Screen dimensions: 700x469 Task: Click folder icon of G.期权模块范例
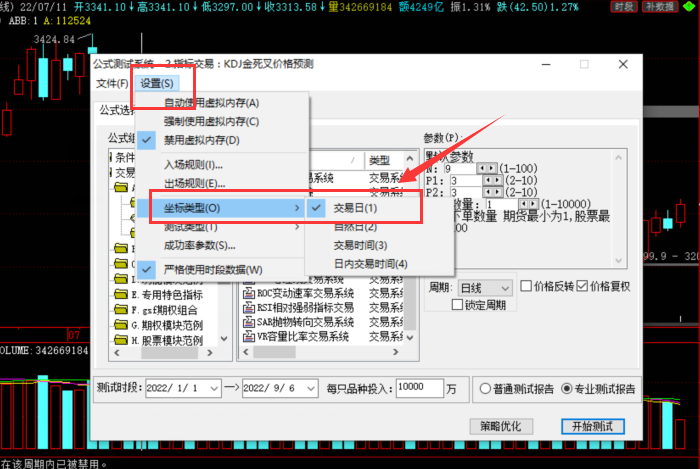121,324
